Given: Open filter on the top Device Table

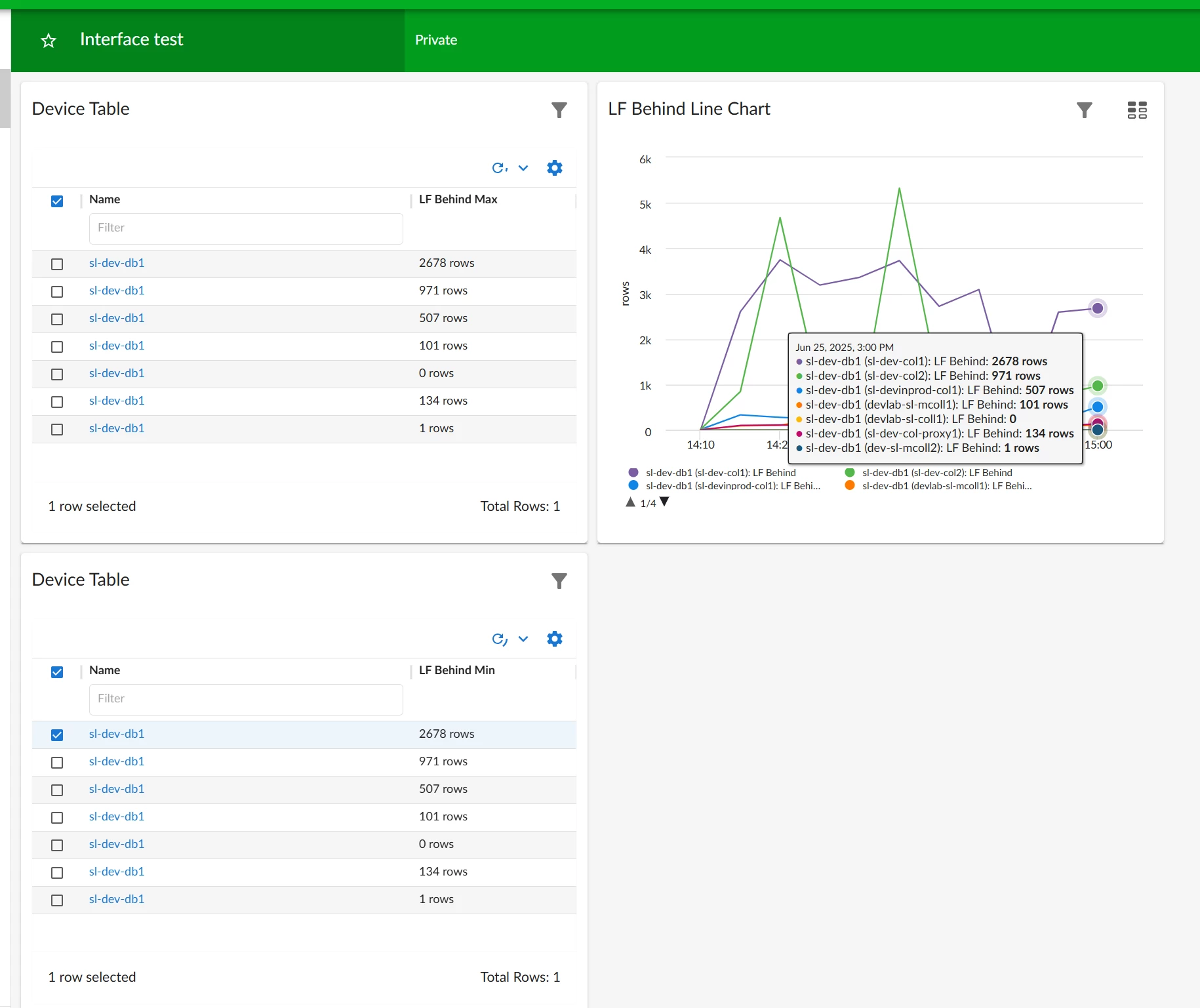Looking at the screenshot, I should click(559, 110).
